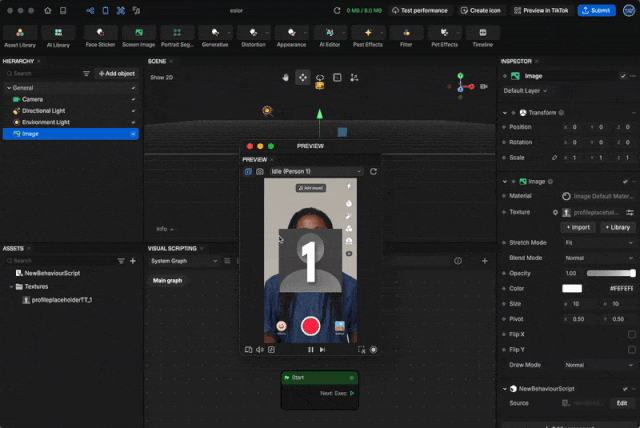The height and width of the screenshot is (428, 640).
Task: Step preview to next frame
Action: 322,350
